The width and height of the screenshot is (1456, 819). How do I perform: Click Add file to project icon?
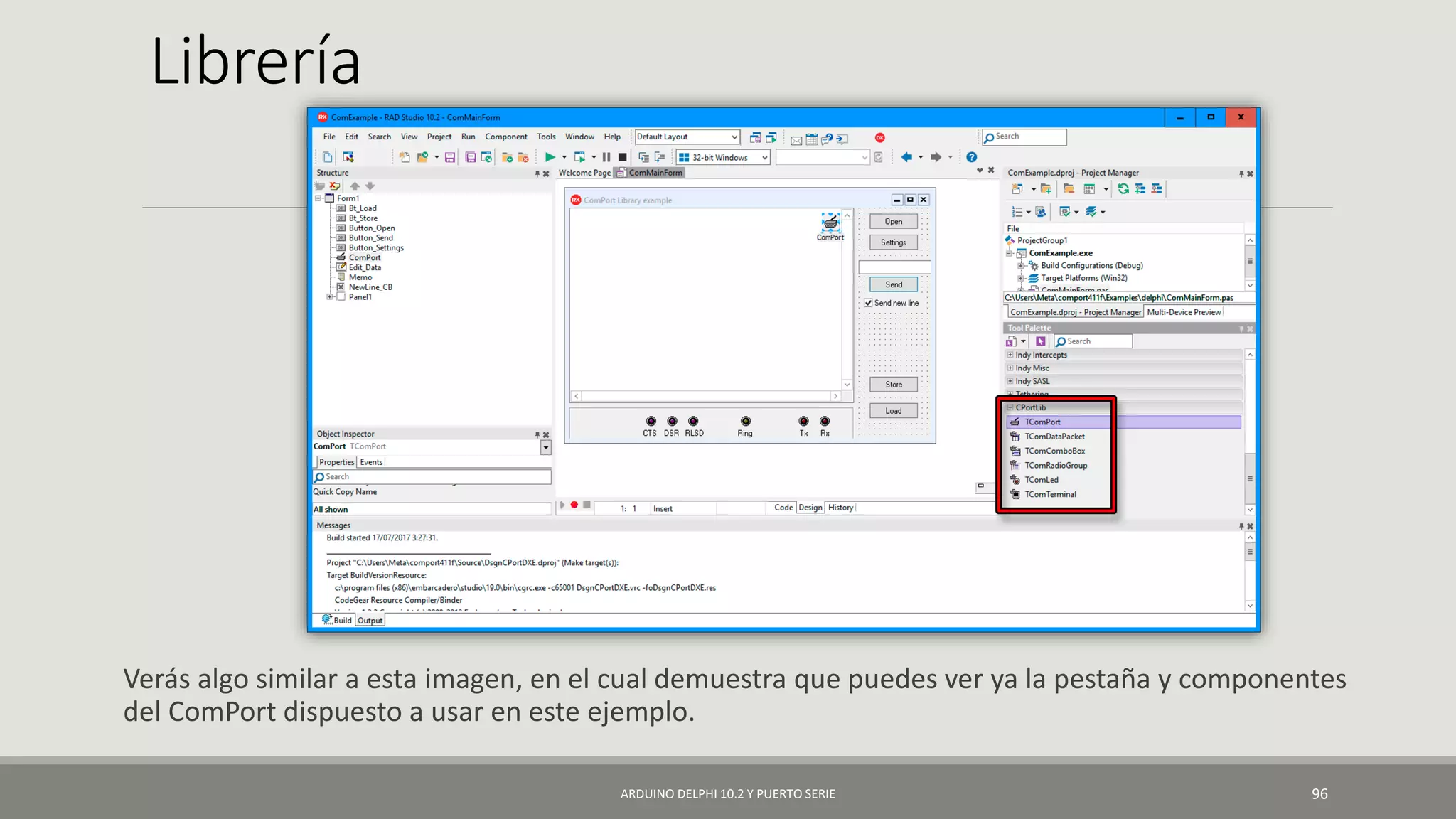pos(507,157)
